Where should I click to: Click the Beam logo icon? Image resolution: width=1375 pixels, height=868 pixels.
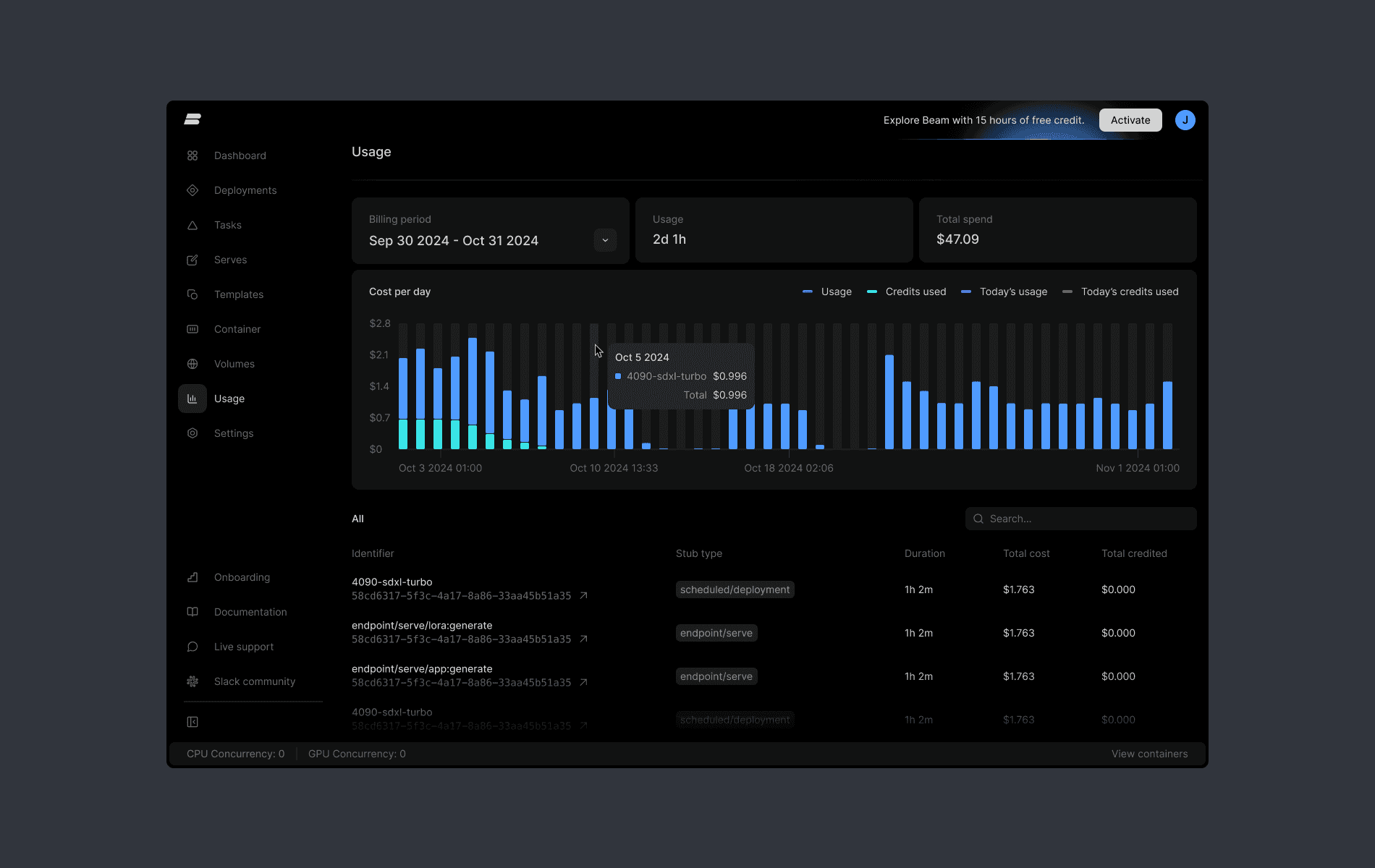pos(192,119)
